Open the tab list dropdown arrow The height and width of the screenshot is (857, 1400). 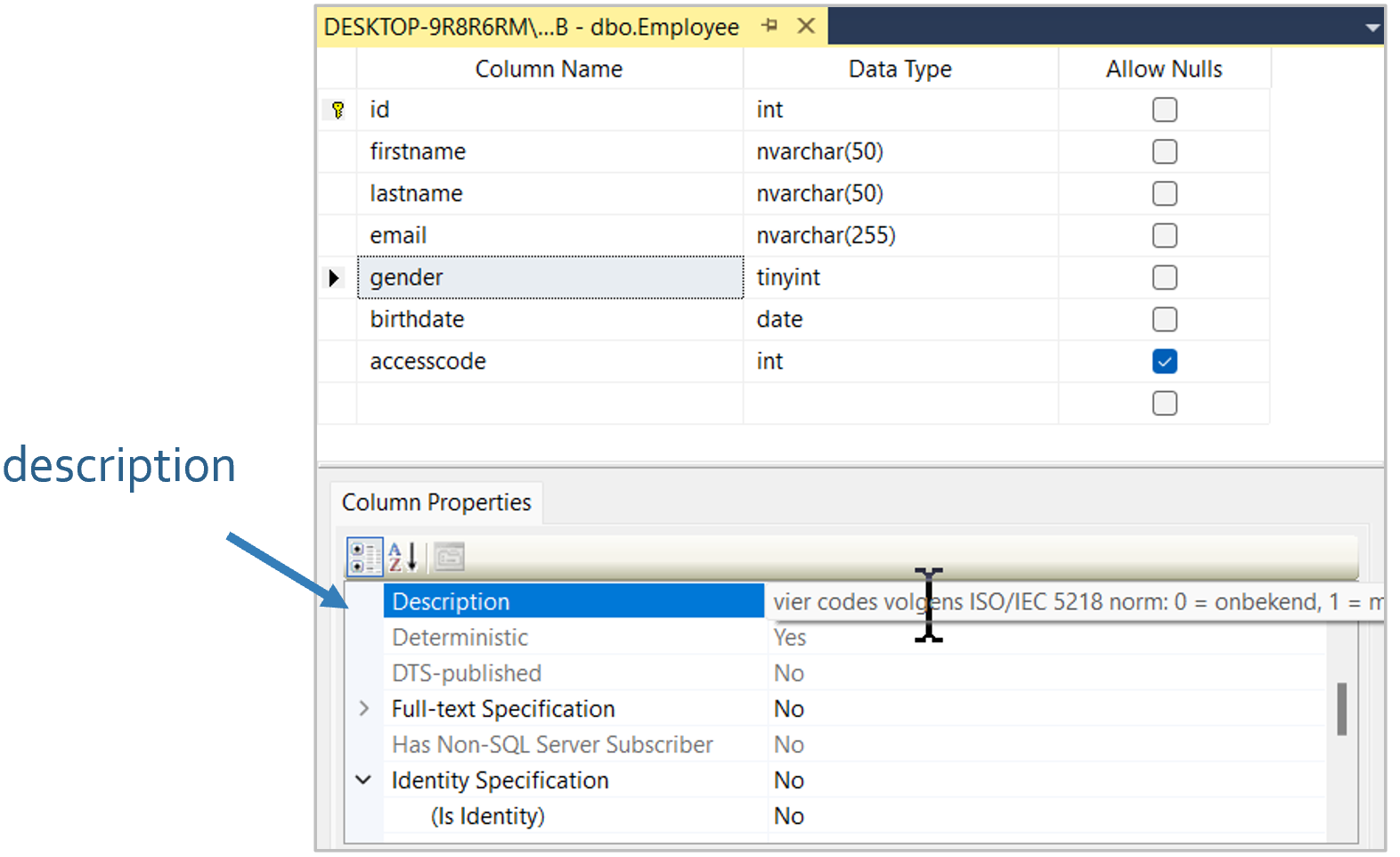tap(1372, 29)
